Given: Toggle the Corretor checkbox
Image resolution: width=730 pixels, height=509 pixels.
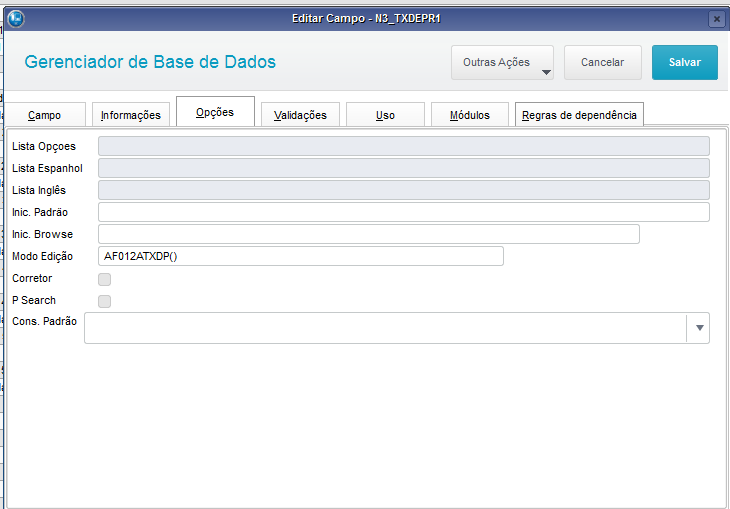Looking at the screenshot, I should coord(104,279).
